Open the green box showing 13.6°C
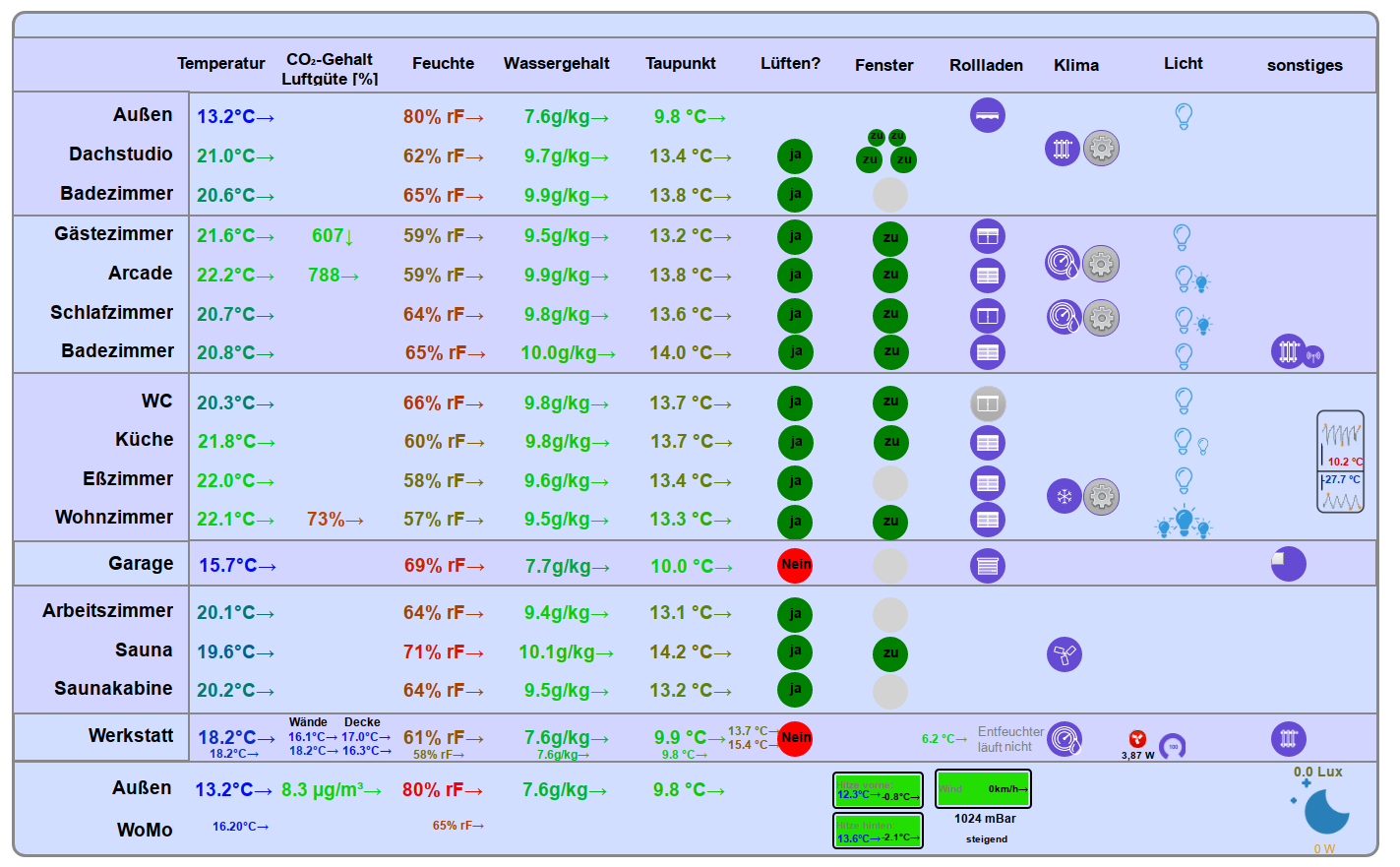The width and height of the screenshot is (1400, 867). [x=879, y=831]
